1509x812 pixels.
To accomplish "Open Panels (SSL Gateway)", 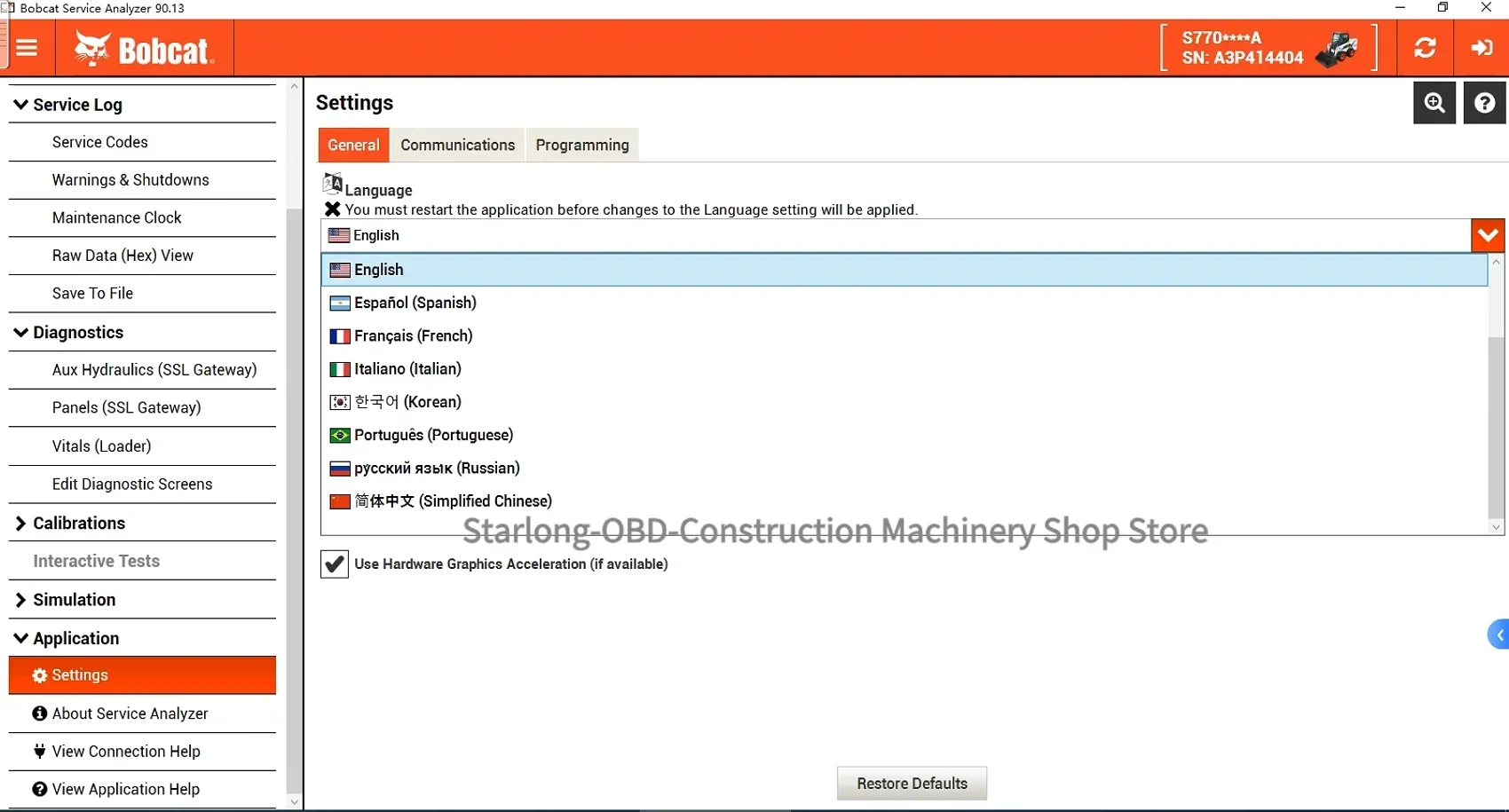I will pyautogui.click(x=142, y=408).
